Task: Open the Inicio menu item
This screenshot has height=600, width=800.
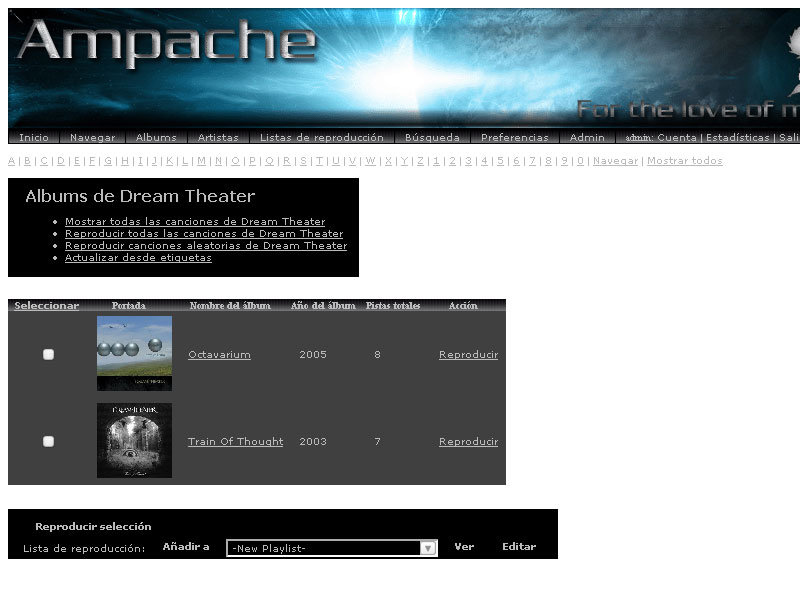Action: click(34, 137)
